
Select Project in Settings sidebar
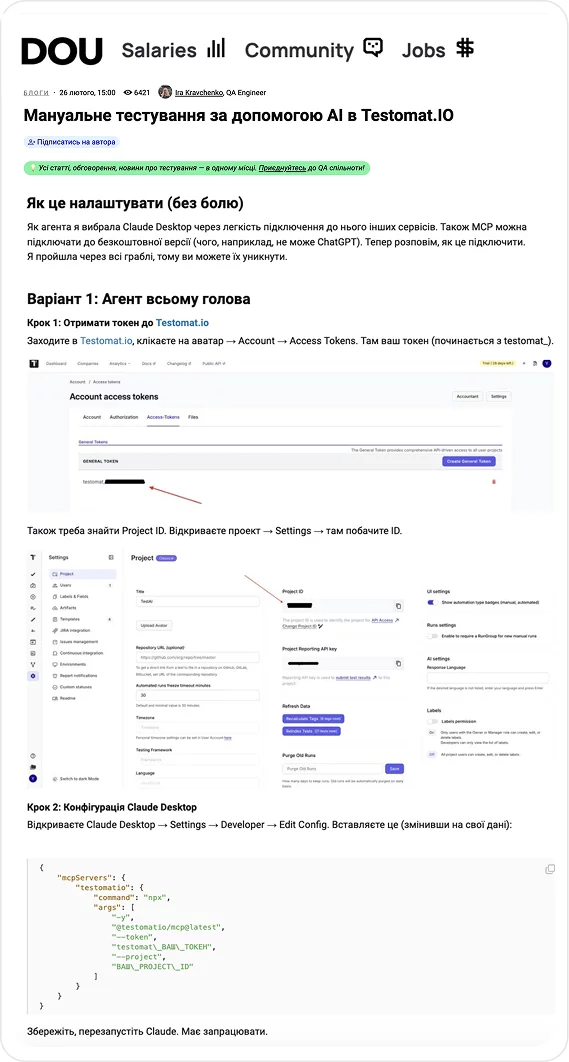pyautogui.click(x=83, y=574)
